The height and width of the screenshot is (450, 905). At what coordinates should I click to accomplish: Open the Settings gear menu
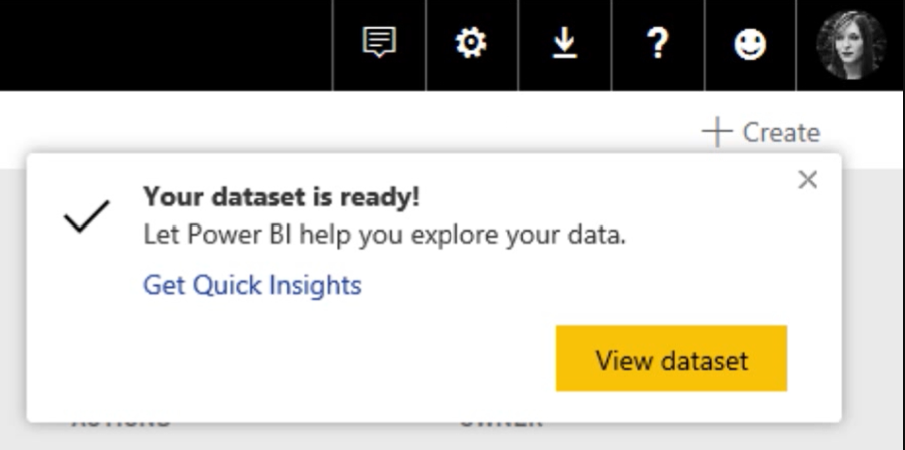[x=471, y=43]
